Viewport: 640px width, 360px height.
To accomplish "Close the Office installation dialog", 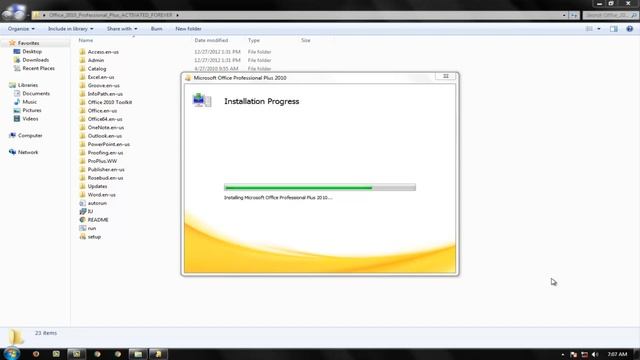I will coord(445,76).
